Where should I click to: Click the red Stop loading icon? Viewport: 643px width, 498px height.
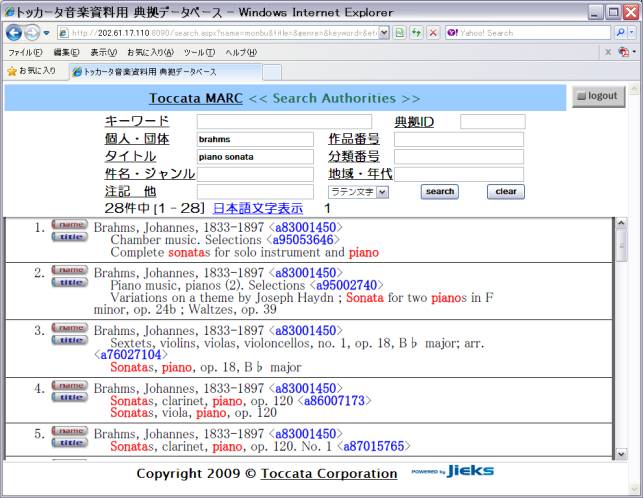click(x=433, y=33)
